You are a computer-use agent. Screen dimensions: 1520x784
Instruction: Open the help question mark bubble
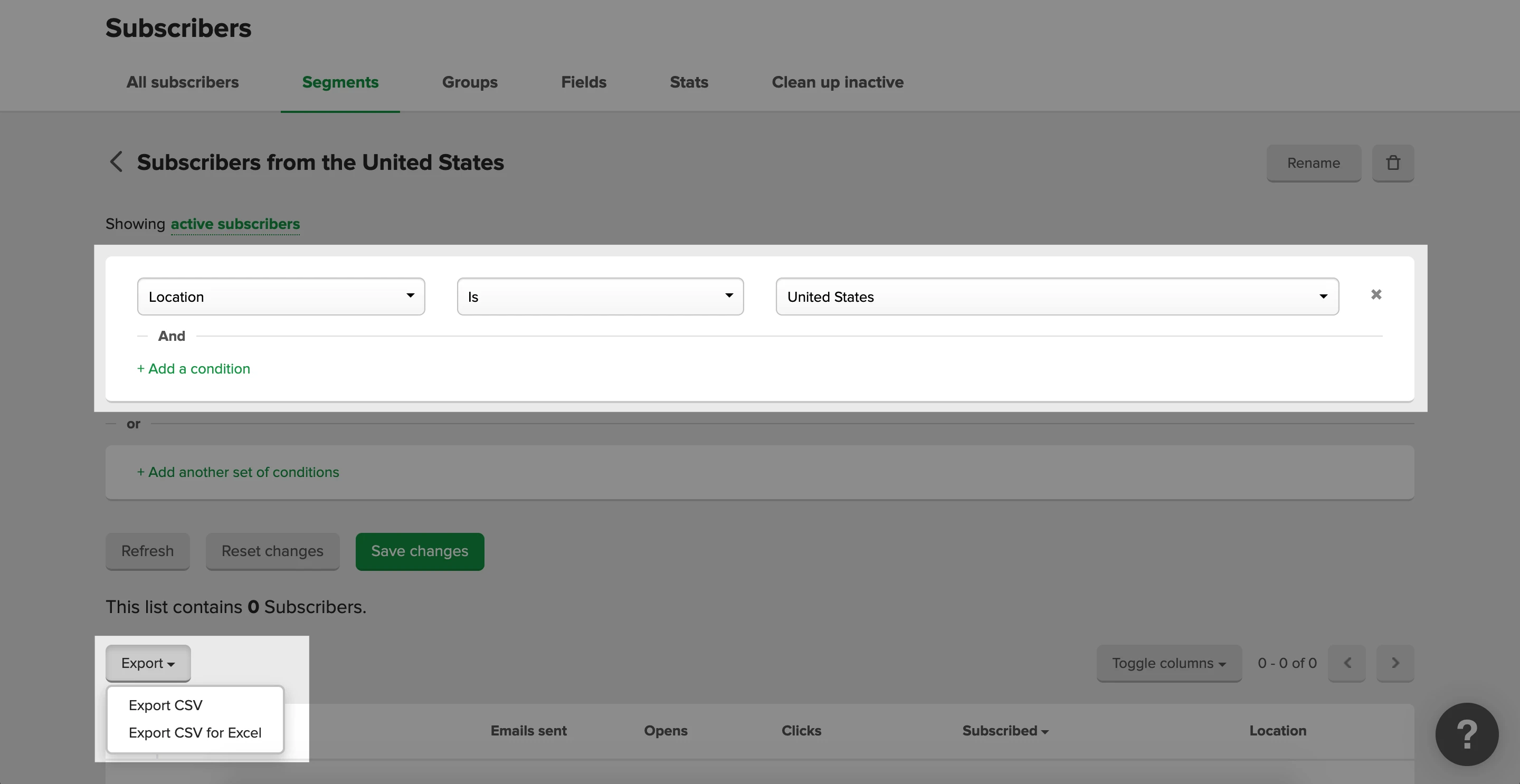coord(1466,734)
